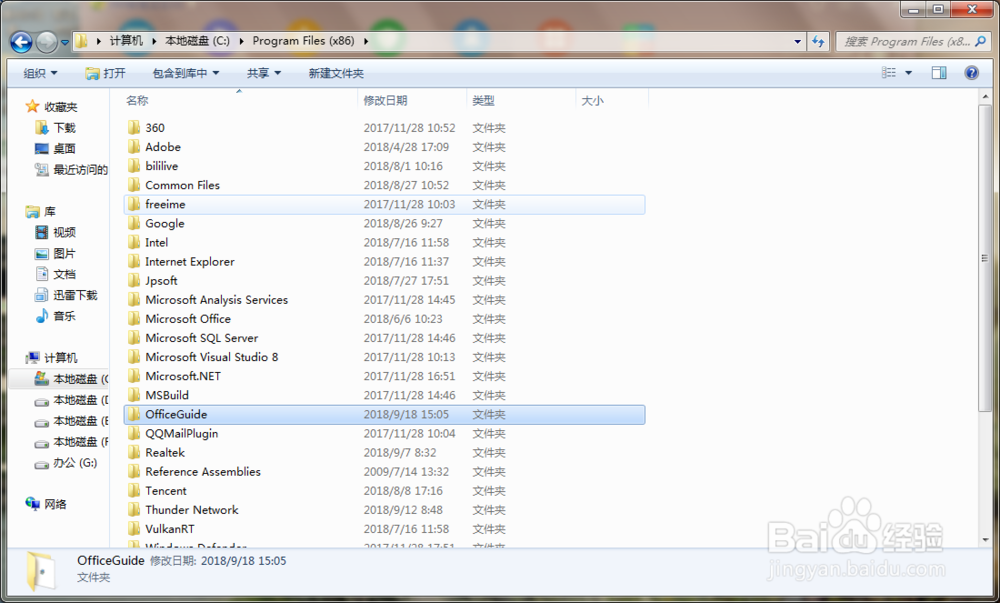This screenshot has width=1000, height=603.
Task: Select Reference Assemblies folder name
Action: (203, 472)
